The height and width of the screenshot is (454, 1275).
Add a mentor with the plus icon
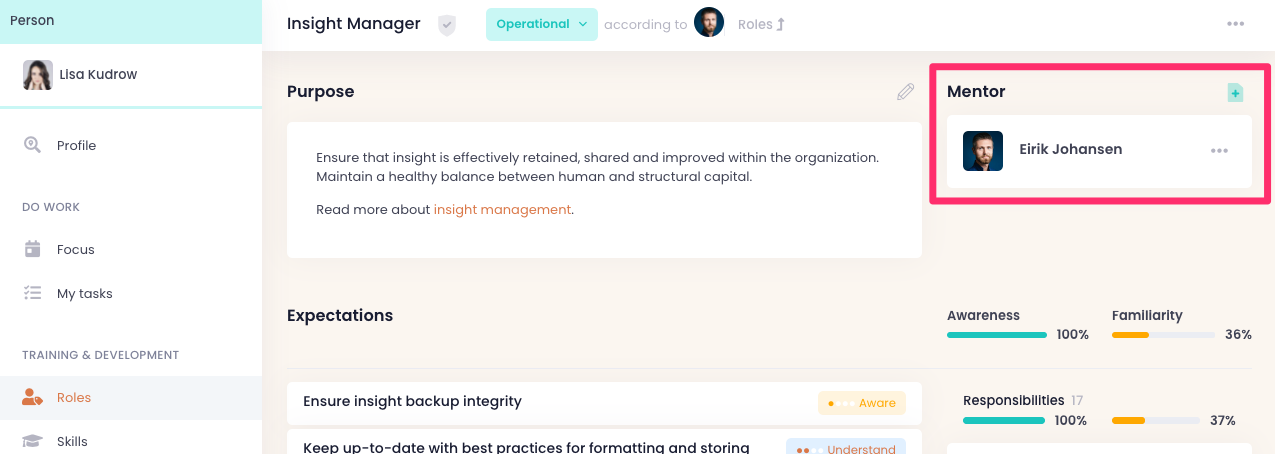(x=1235, y=93)
